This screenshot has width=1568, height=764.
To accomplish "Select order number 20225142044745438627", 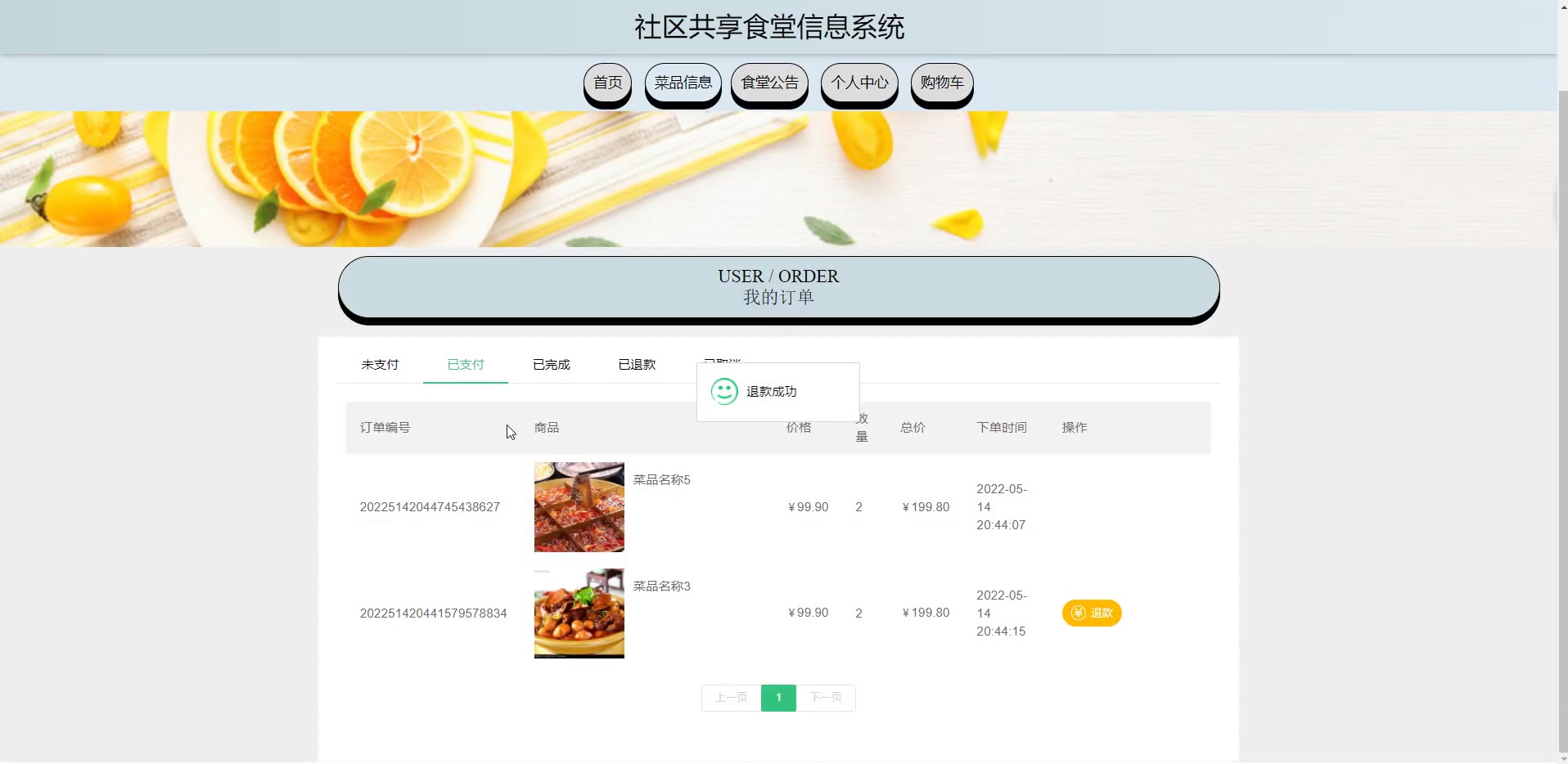I will [430, 507].
